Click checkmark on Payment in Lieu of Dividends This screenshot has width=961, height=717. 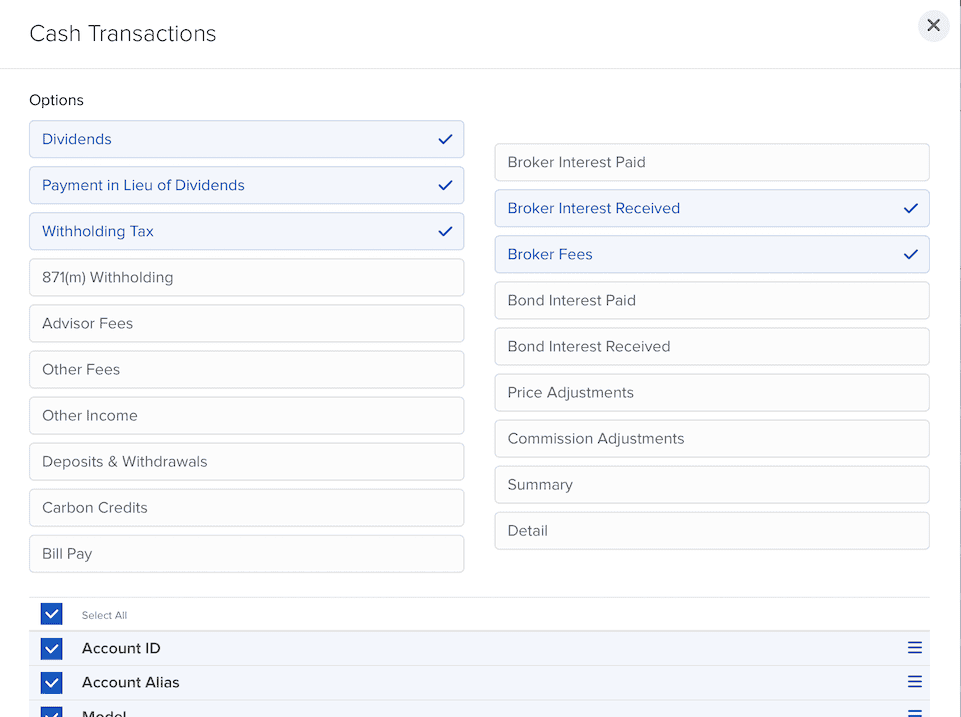click(445, 185)
